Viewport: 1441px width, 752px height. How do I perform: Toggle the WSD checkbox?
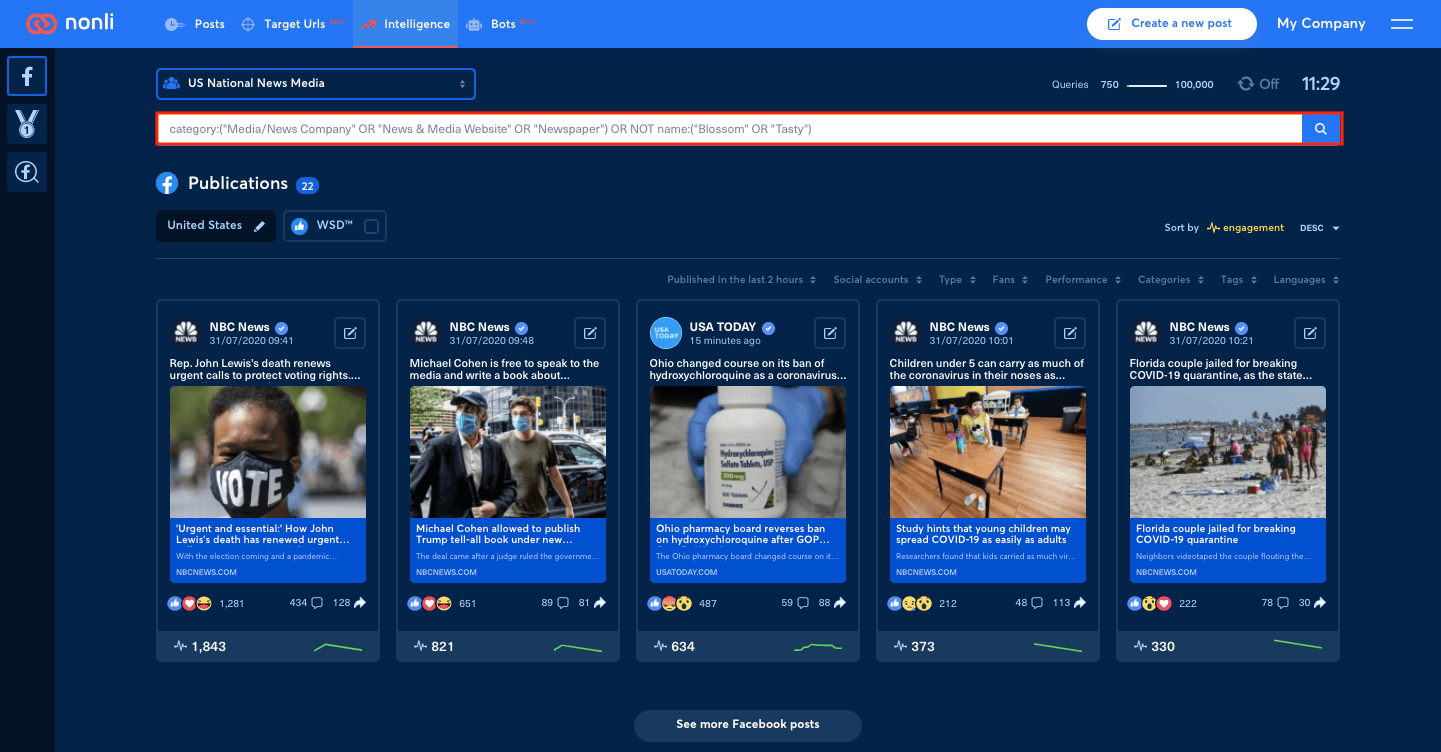pos(371,227)
